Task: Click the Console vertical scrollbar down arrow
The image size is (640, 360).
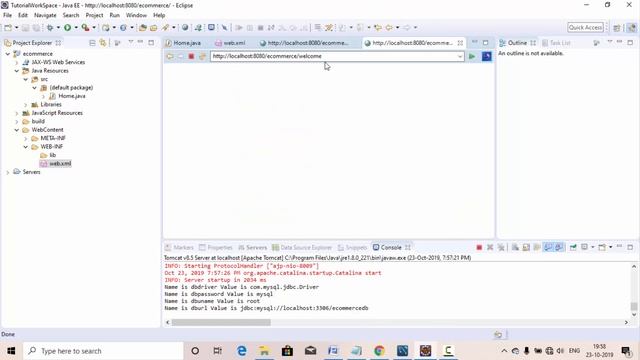Action: coord(634,314)
